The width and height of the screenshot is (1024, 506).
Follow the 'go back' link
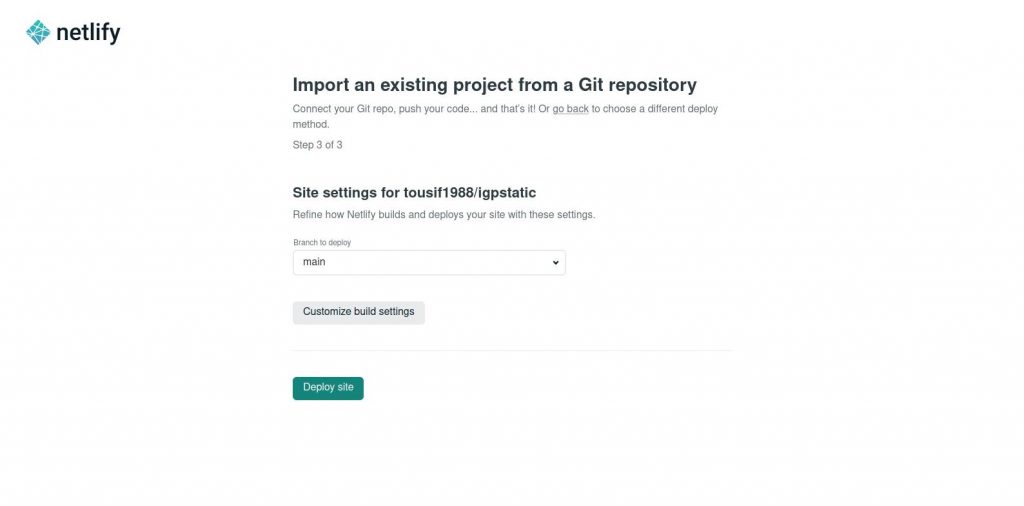[x=571, y=109]
